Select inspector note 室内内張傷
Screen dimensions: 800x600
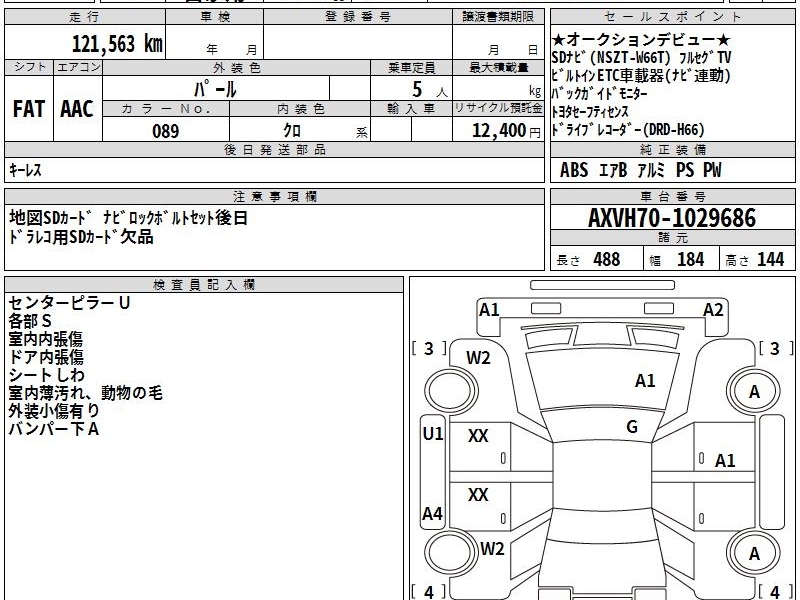(45, 339)
